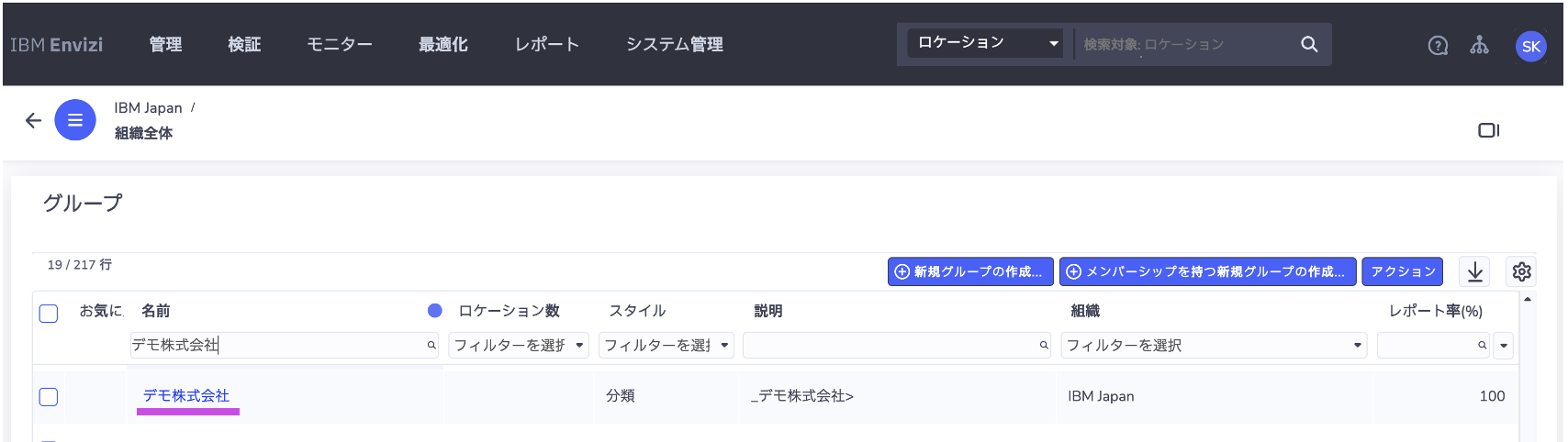Open the アクション button
Viewport: 1568px width, 442px height.
pos(1402,271)
